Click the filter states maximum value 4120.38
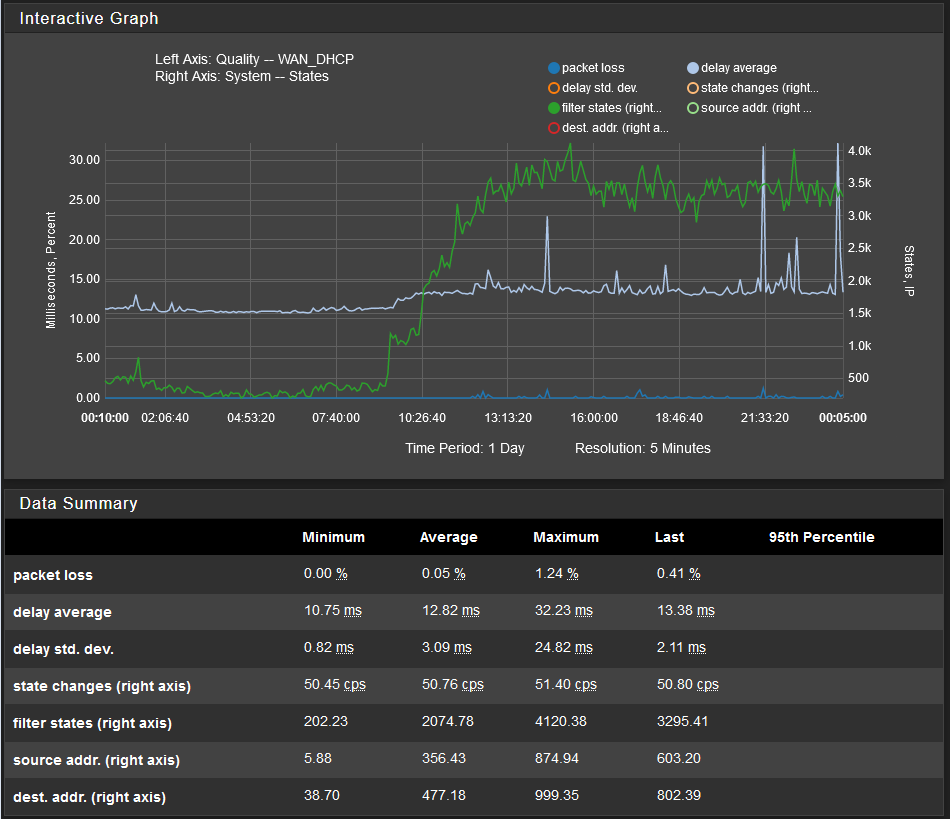Image resolution: width=950 pixels, height=819 pixels. [560, 721]
